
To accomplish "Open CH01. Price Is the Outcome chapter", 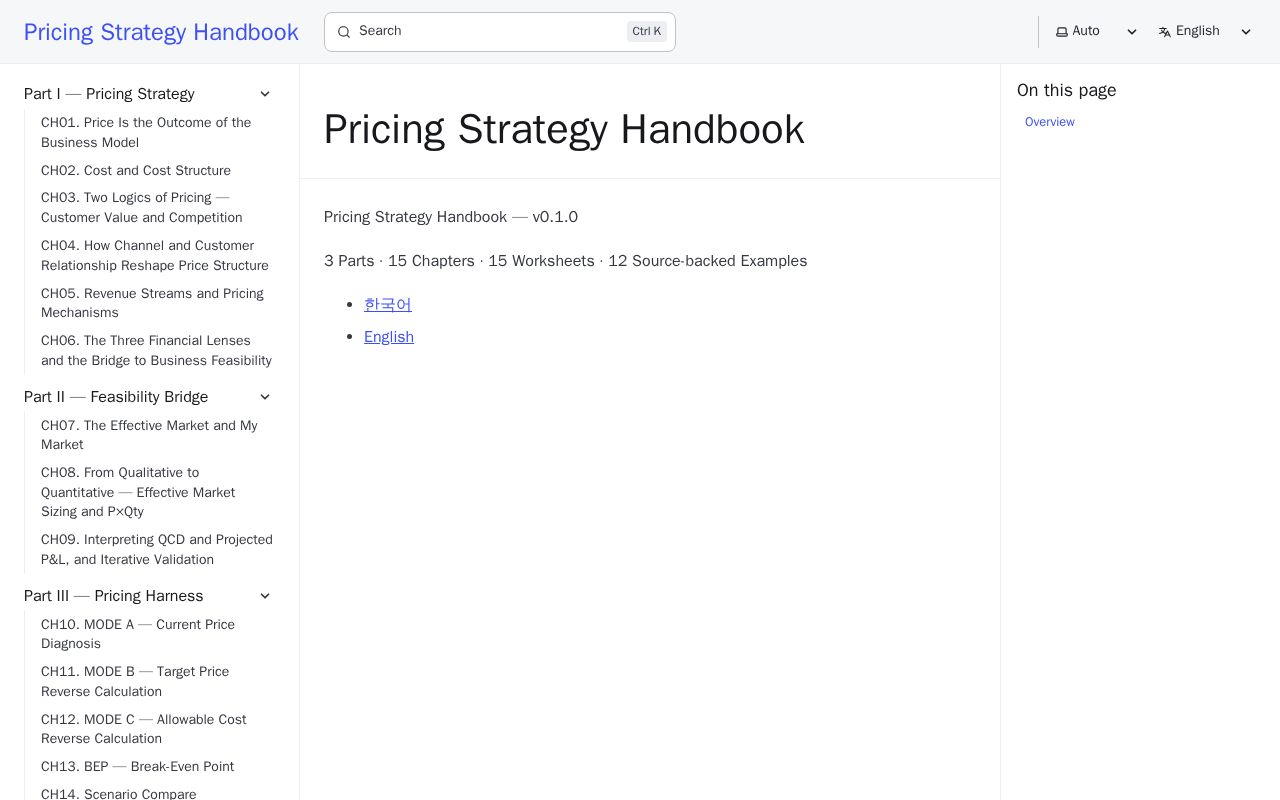I will click(157, 133).
